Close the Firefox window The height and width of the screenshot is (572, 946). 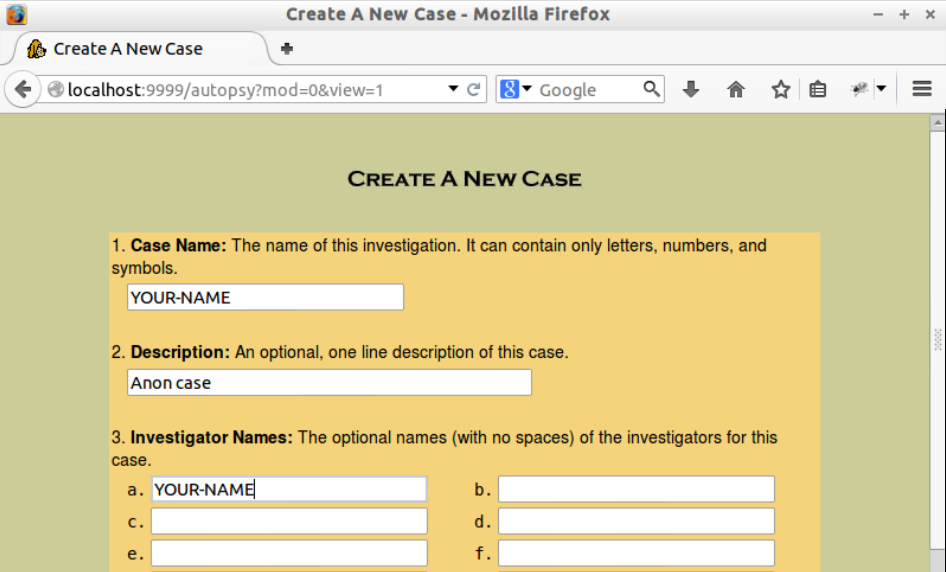(930, 14)
